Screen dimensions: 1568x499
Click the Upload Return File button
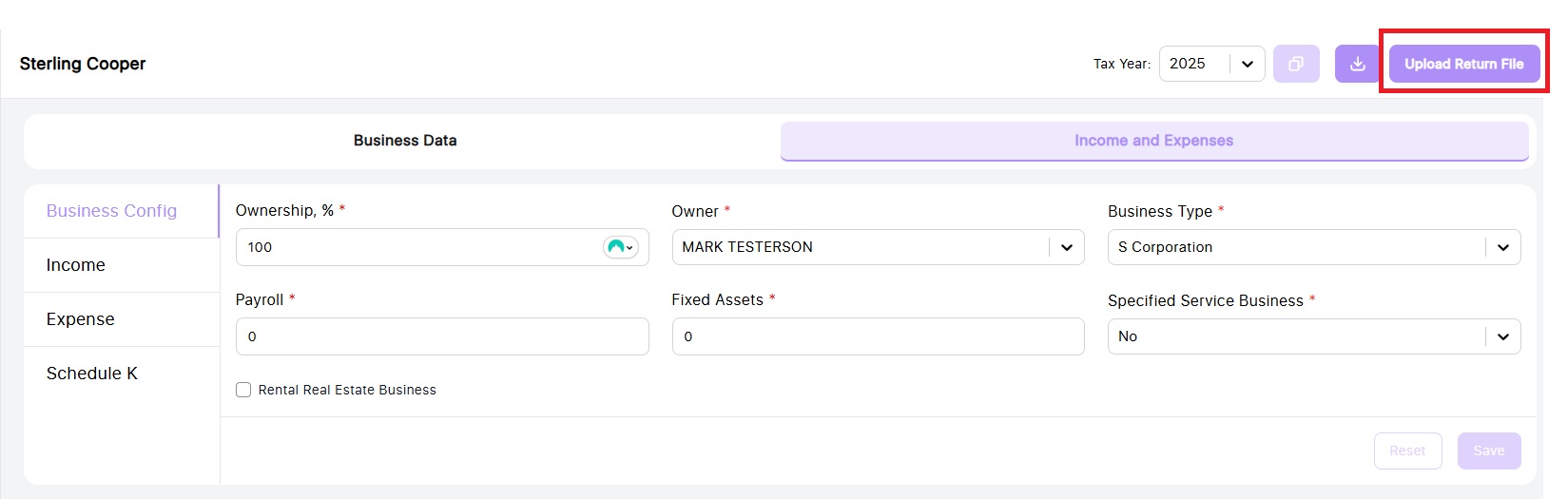coord(1463,64)
